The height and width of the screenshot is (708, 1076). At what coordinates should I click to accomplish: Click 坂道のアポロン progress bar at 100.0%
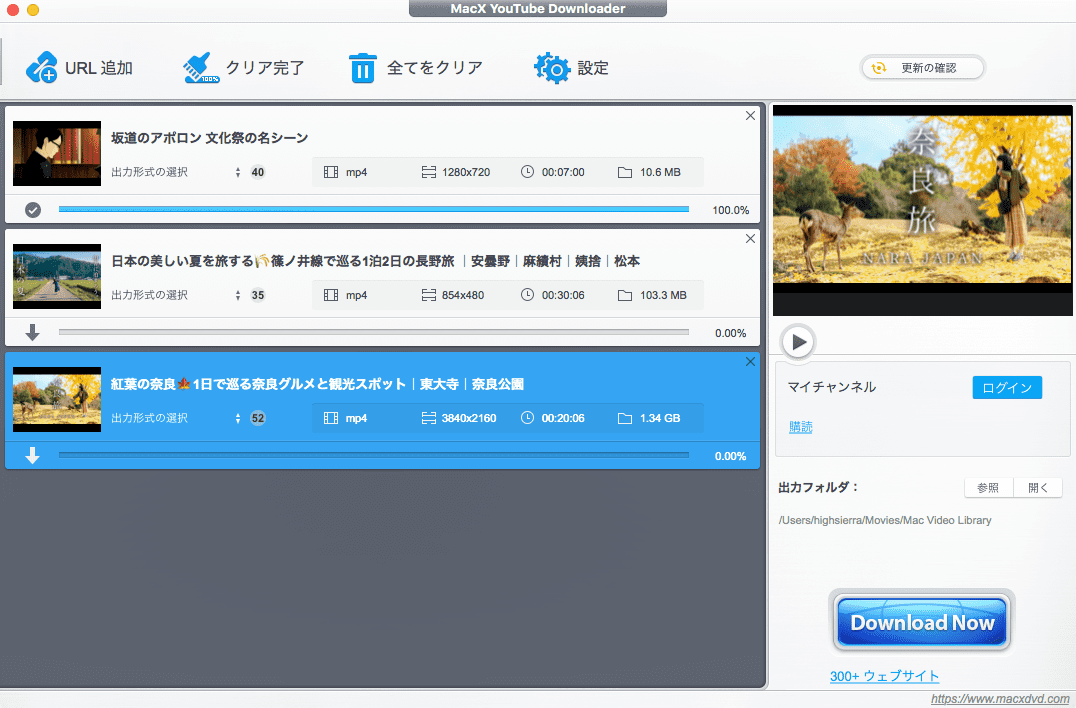[374, 209]
